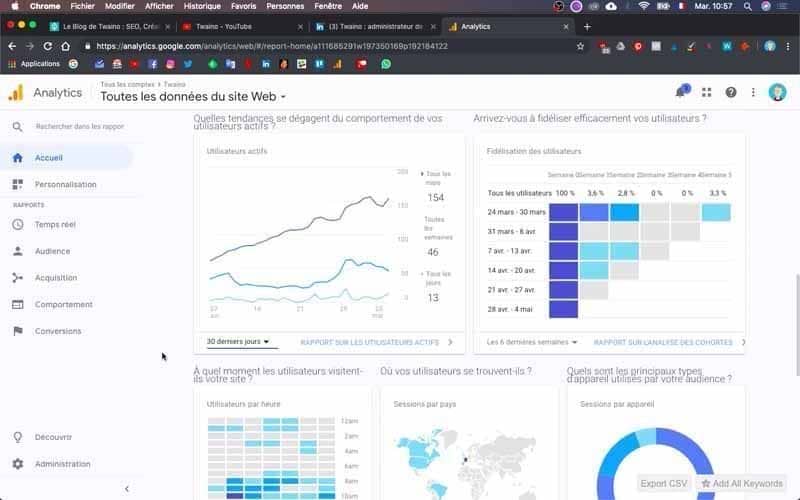Open the Fenêtre menu
This screenshot has height=500, width=800.
point(328,6)
